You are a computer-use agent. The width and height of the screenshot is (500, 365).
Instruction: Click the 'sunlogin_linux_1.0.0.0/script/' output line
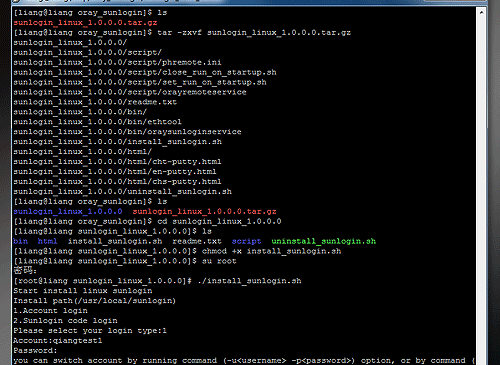[x=87, y=52]
